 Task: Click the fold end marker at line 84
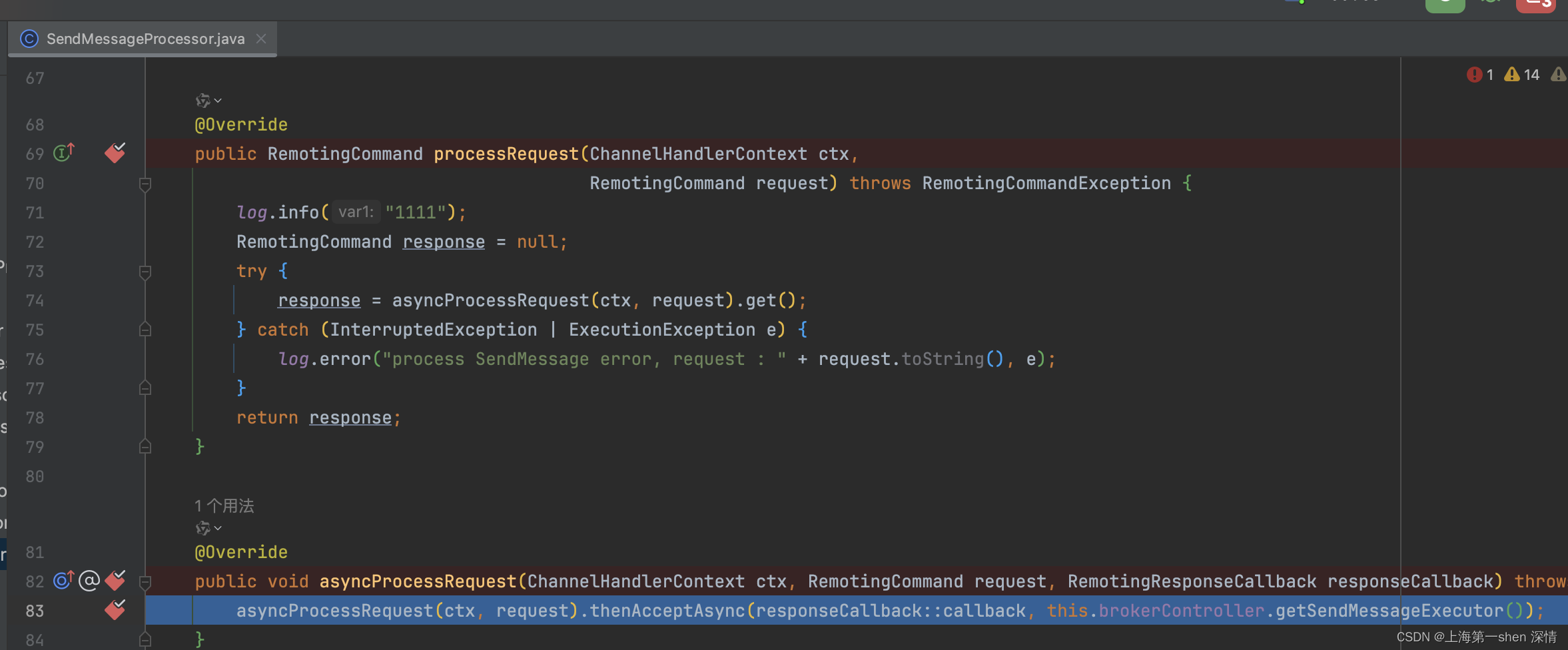pyautogui.click(x=145, y=640)
